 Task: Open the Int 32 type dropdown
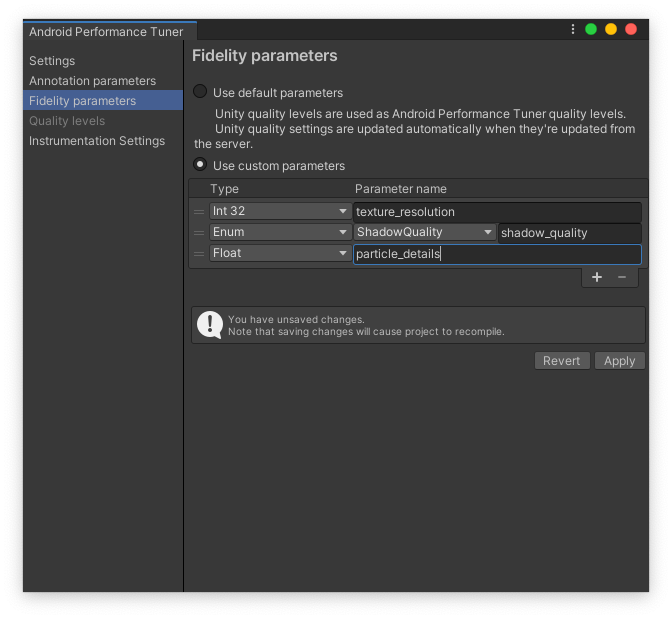point(279,212)
